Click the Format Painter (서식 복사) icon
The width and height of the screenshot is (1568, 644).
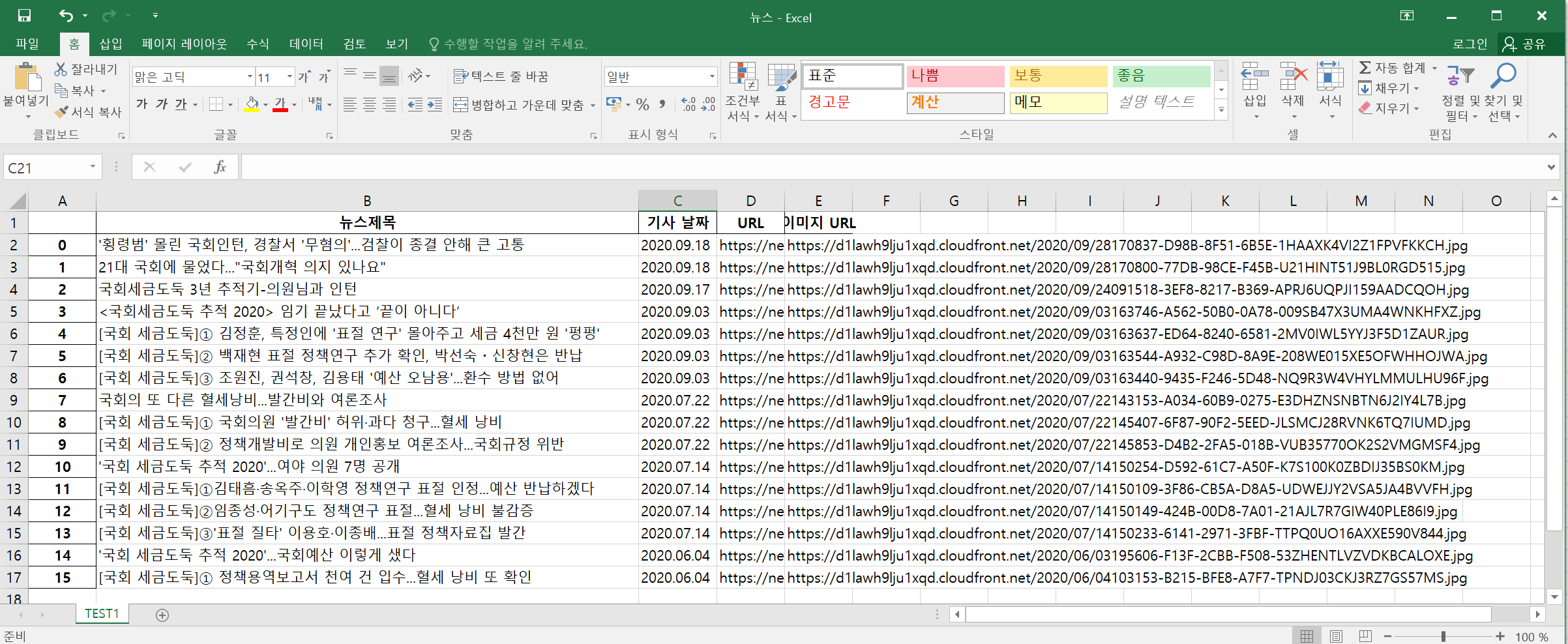coord(62,112)
